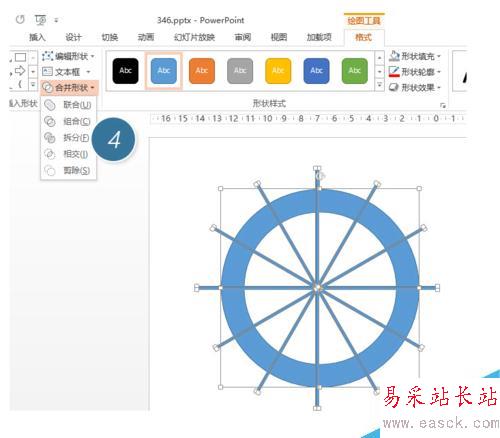Open the customize quick access toolbar dropdown
The image size is (500, 438).
(x=56, y=21)
